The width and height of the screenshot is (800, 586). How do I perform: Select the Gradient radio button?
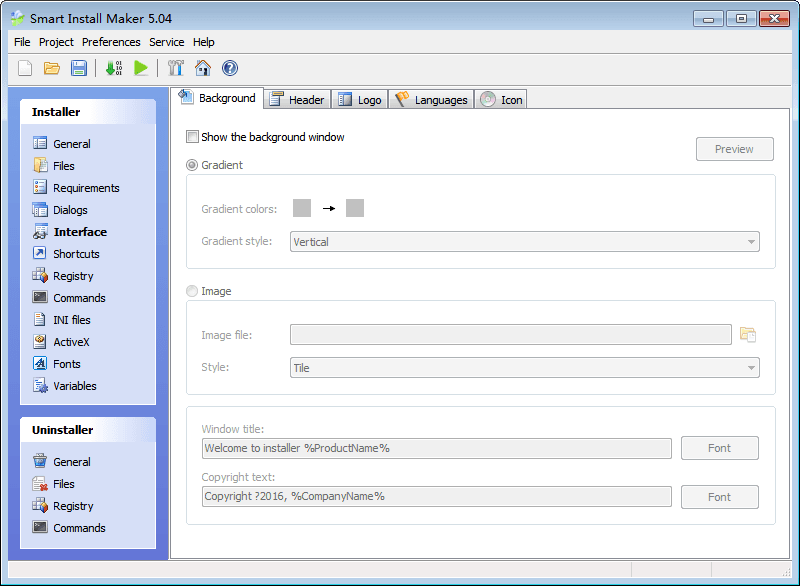[192, 165]
